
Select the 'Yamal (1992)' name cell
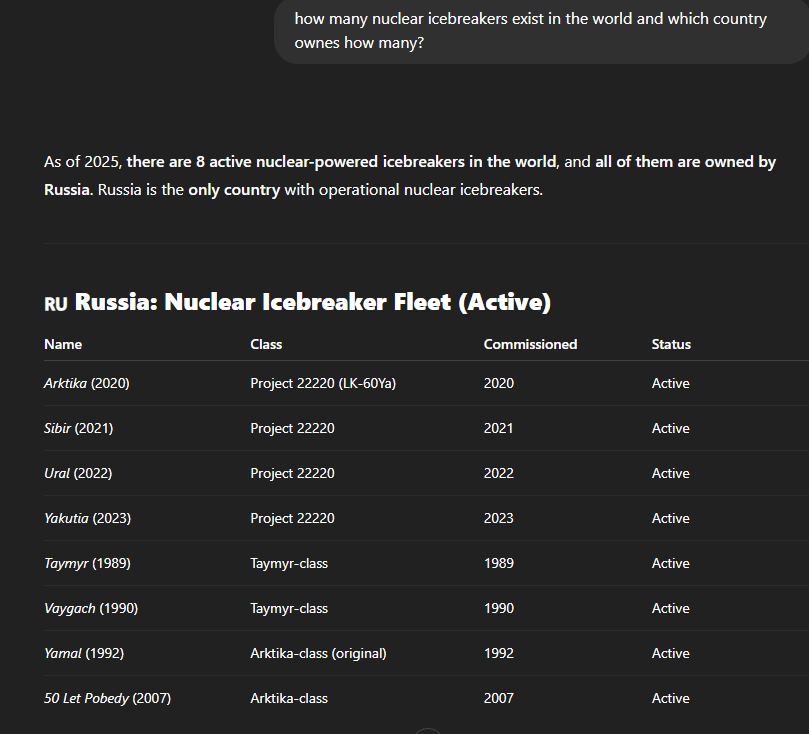click(84, 653)
